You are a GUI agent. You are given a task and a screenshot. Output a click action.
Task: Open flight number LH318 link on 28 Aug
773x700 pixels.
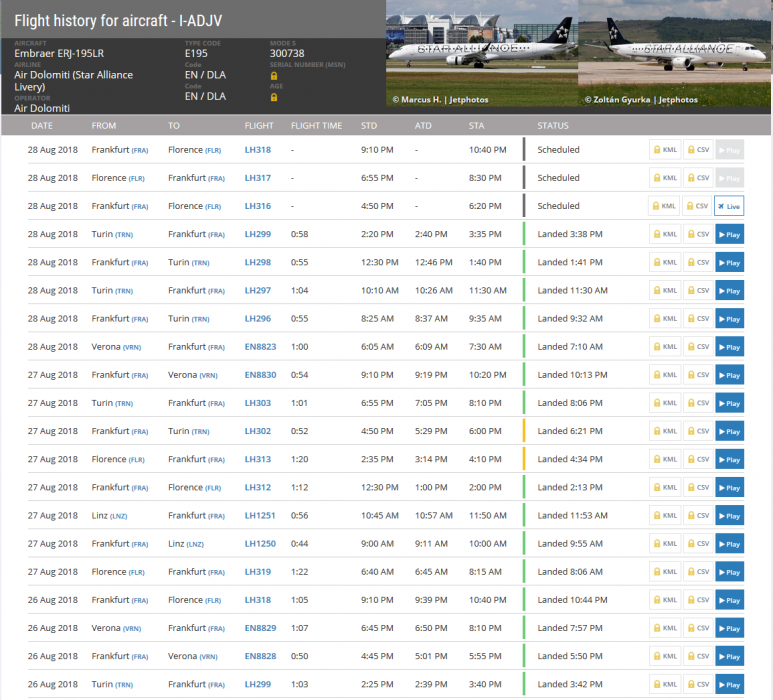coord(257,150)
